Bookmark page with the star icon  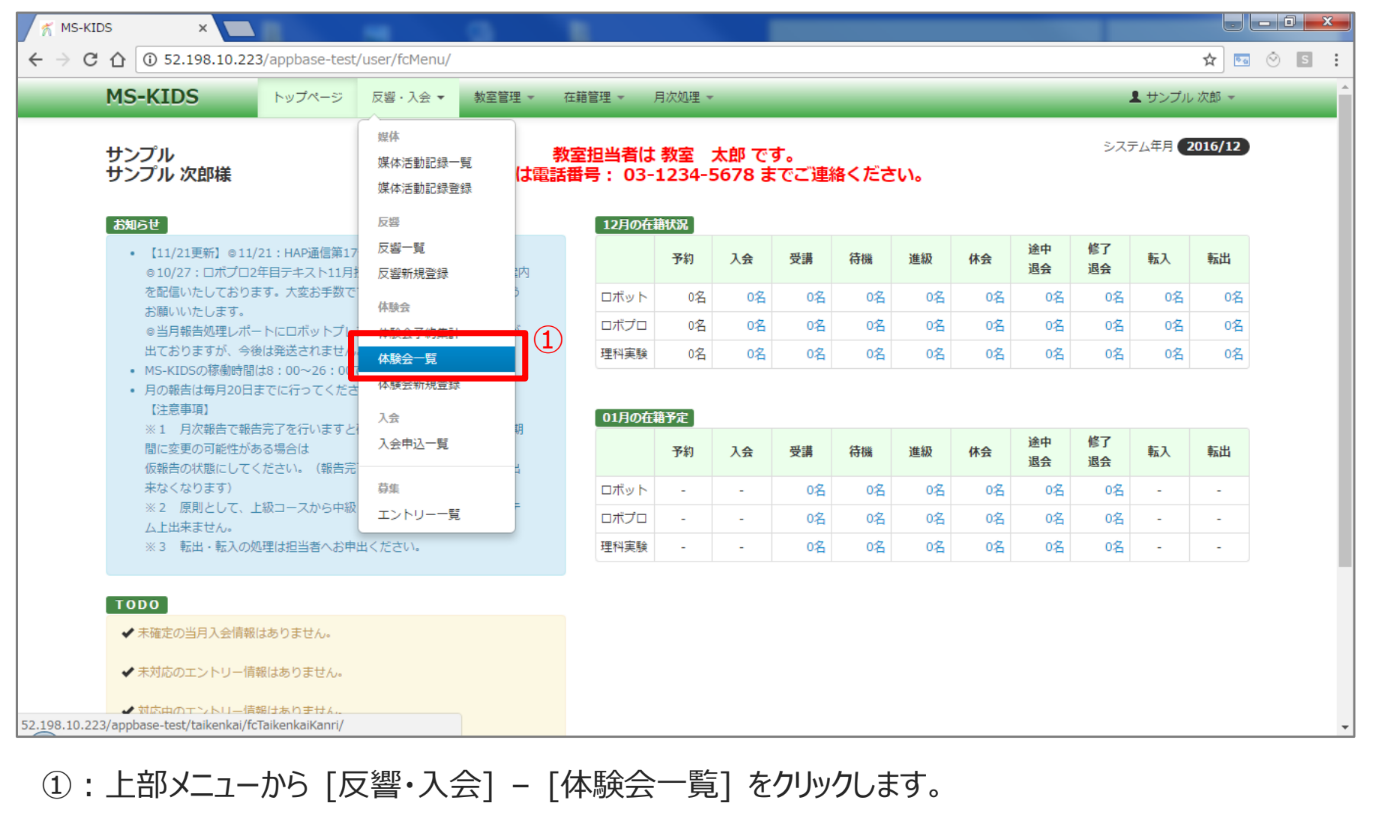[x=1209, y=60]
